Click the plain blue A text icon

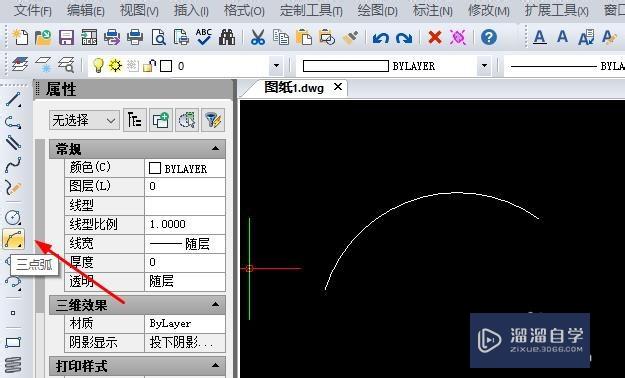point(562,37)
